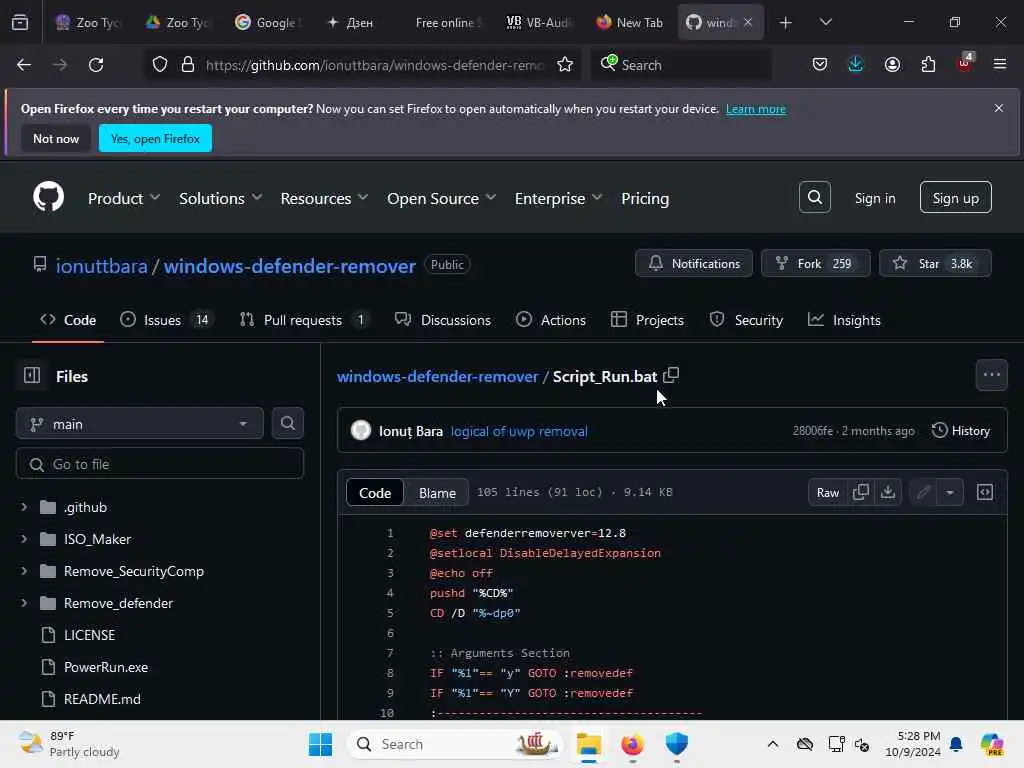Click Firefox Search box in toolbar

pos(681,65)
